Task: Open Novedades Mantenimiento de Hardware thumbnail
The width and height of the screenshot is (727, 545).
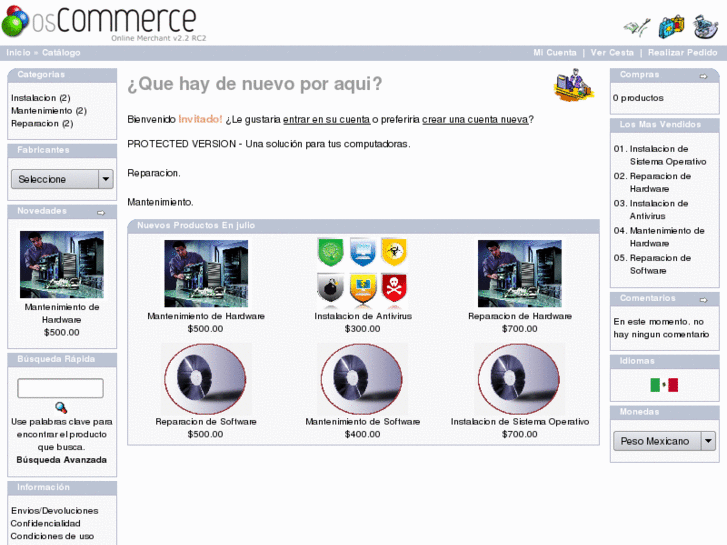Action: click(x=62, y=264)
